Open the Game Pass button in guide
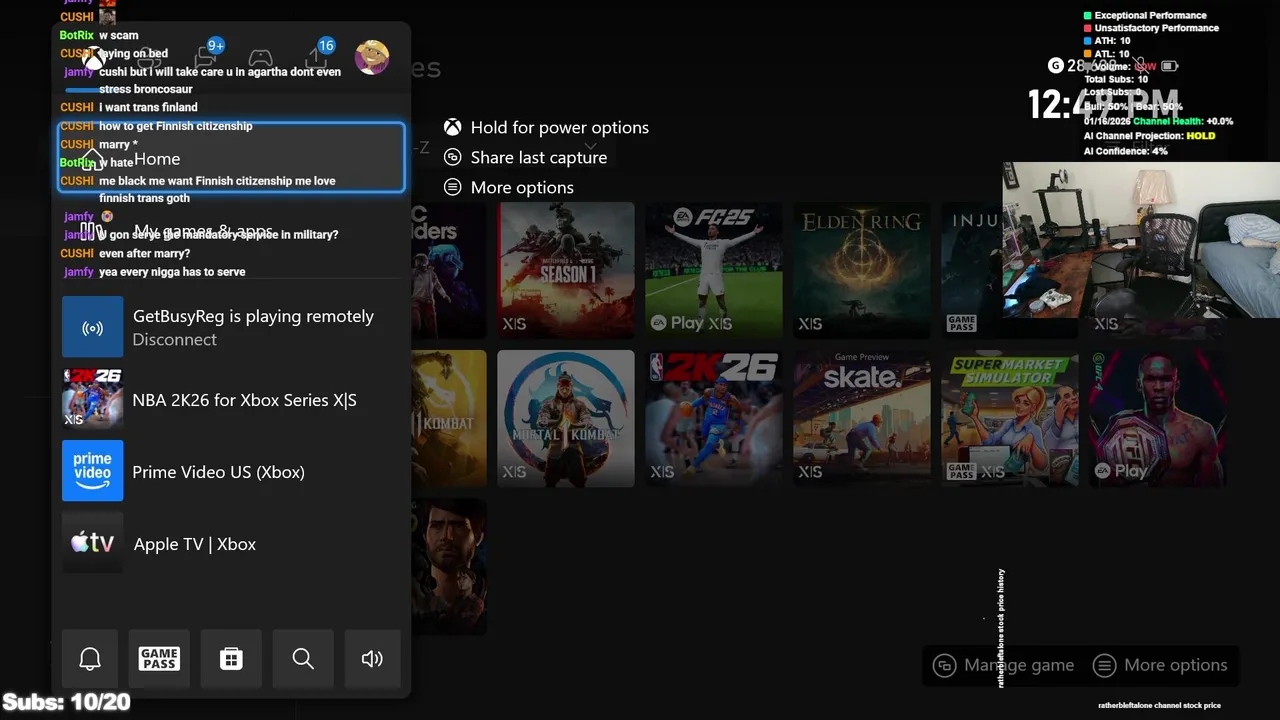The image size is (1280, 720). (x=159, y=658)
